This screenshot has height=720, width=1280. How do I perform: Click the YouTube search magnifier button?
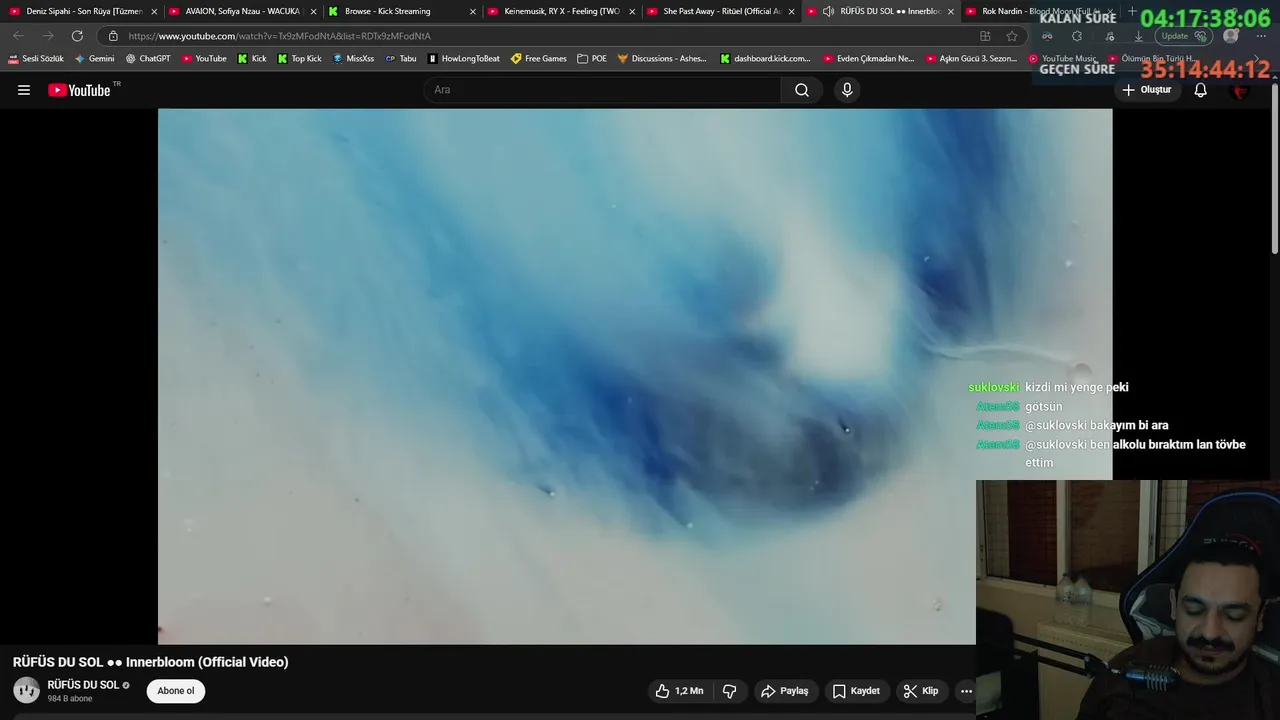pyautogui.click(x=802, y=90)
